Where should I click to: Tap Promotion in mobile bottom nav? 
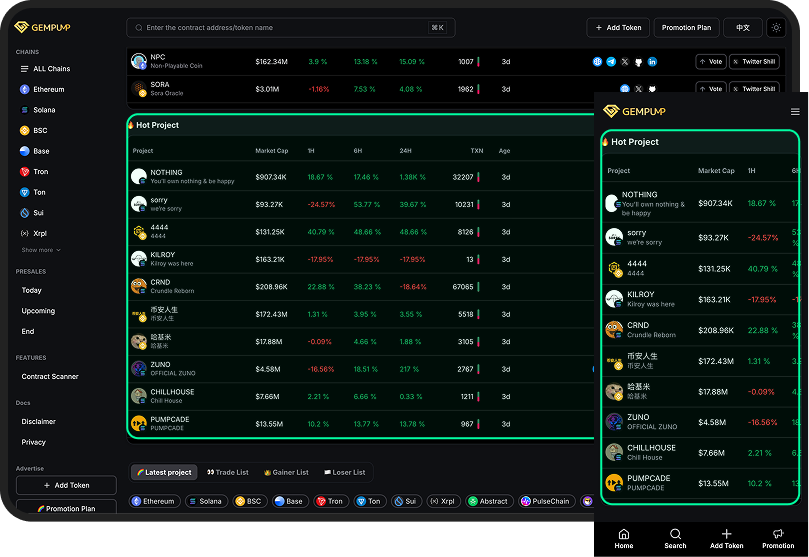(778, 539)
